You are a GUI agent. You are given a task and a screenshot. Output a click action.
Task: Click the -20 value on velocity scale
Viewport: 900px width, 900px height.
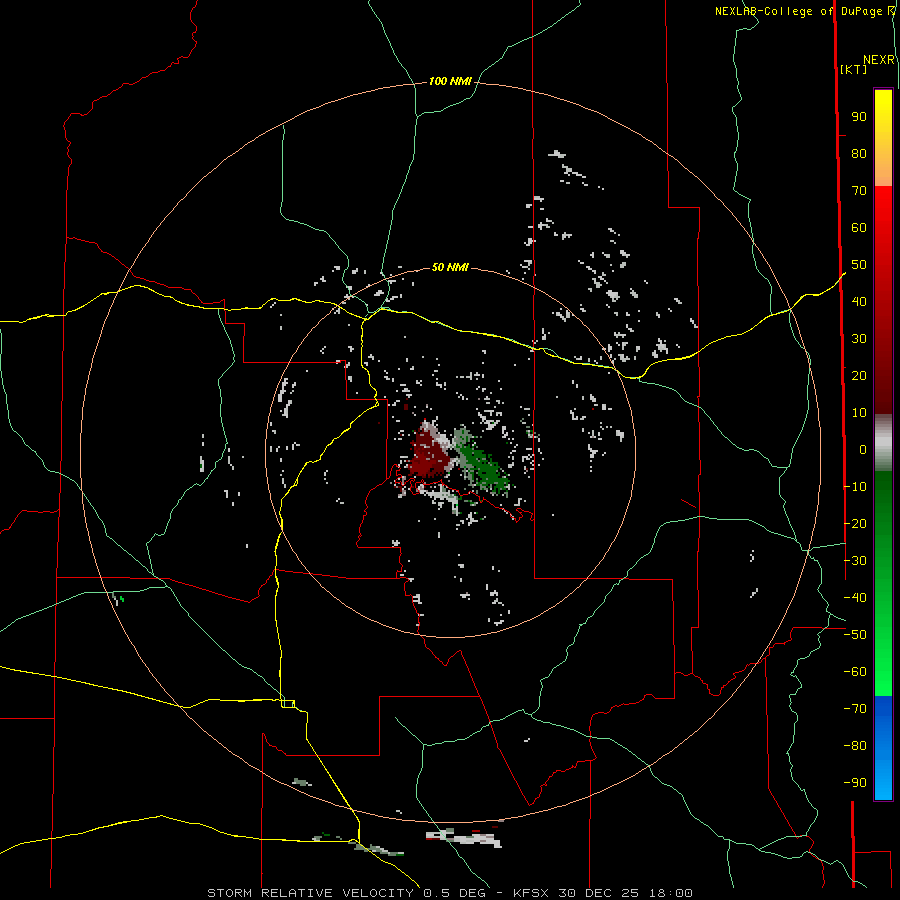855,523
